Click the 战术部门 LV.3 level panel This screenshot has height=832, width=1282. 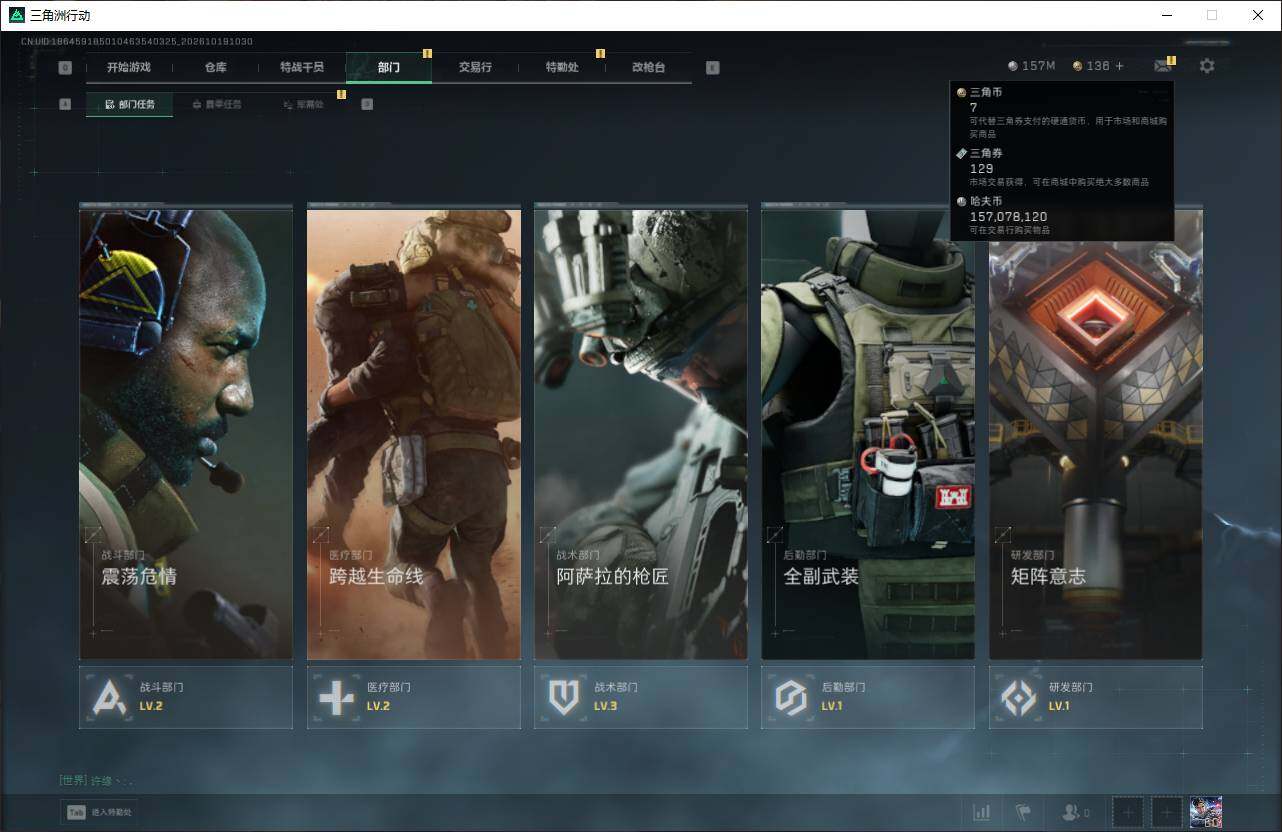[641, 697]
